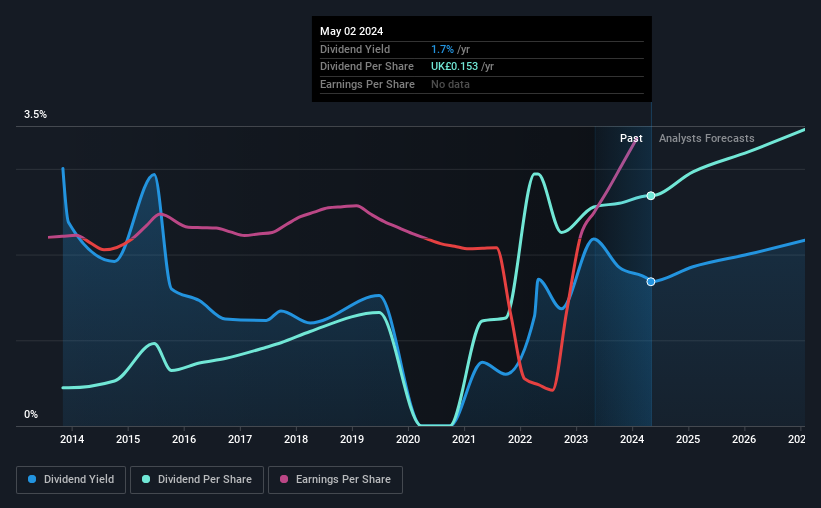The height and width of the screenshot is (508, 821).
Task: Click the blue Dividend Yield legend dot
Action: 32,479
